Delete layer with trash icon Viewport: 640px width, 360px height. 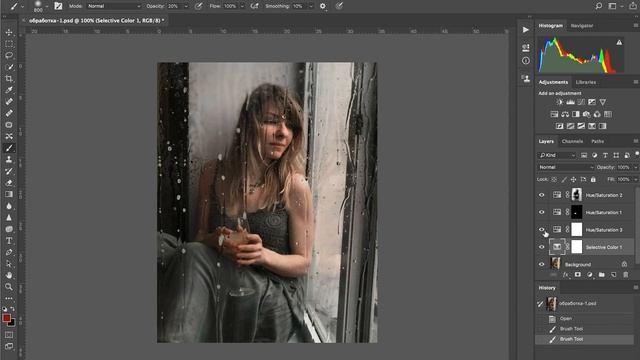[x=626, y=275]
